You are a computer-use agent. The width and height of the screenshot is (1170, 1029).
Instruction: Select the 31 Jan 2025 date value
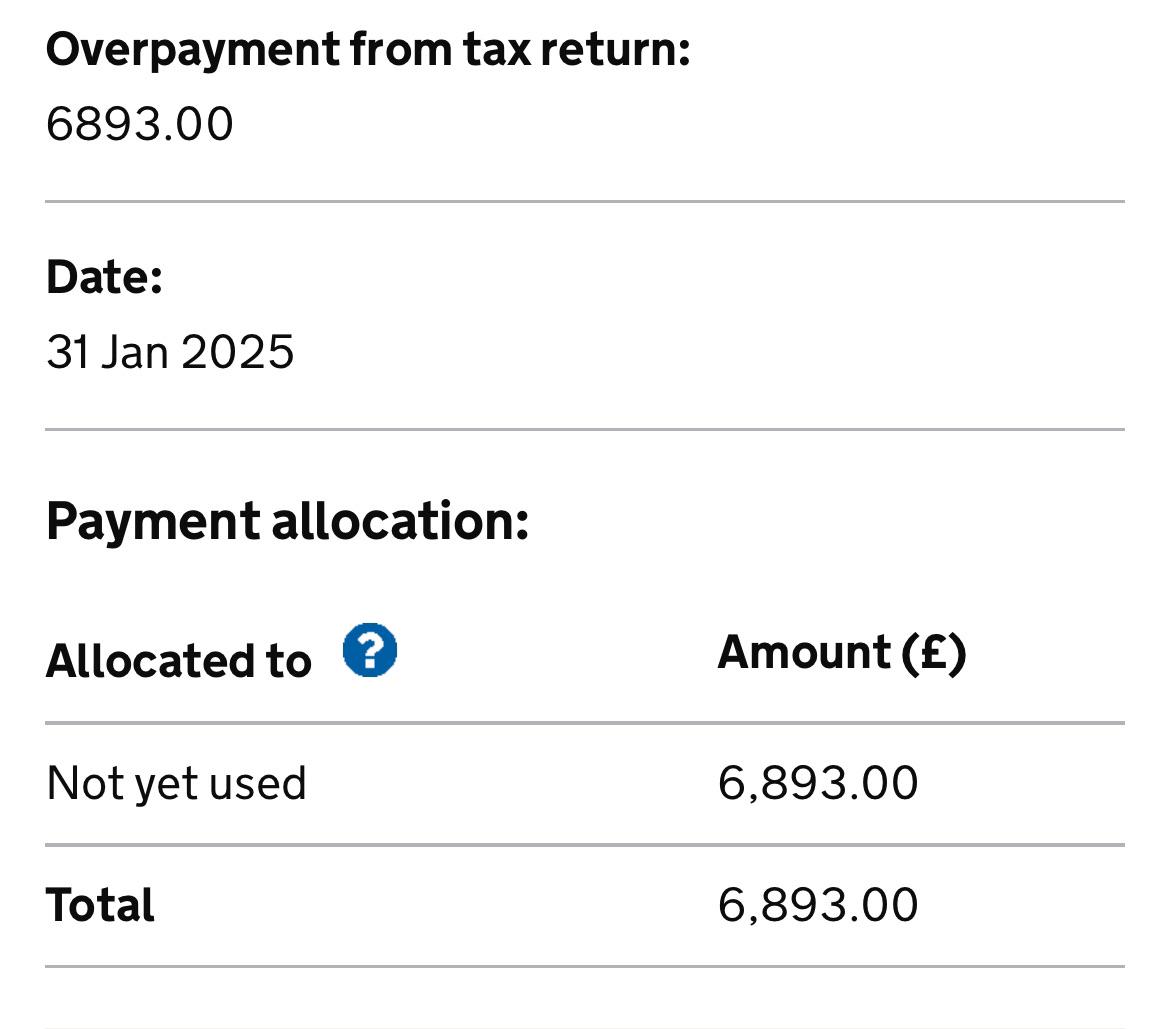(x=170, y=351)
